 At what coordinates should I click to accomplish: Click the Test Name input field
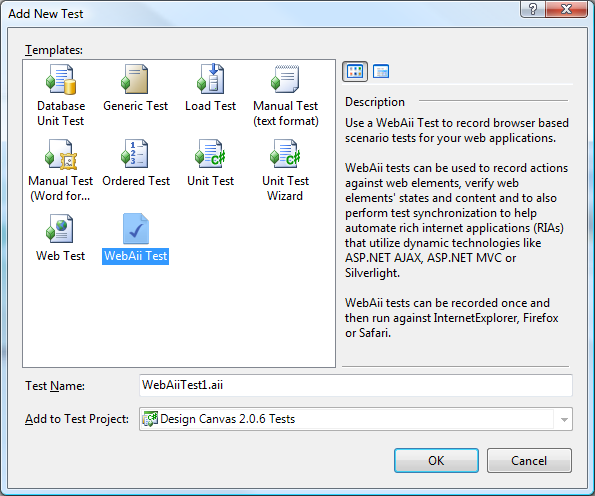356,385
